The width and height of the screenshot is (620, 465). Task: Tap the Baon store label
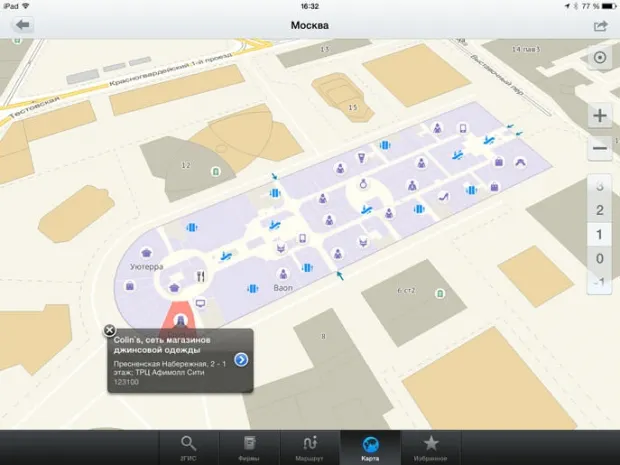281,288
